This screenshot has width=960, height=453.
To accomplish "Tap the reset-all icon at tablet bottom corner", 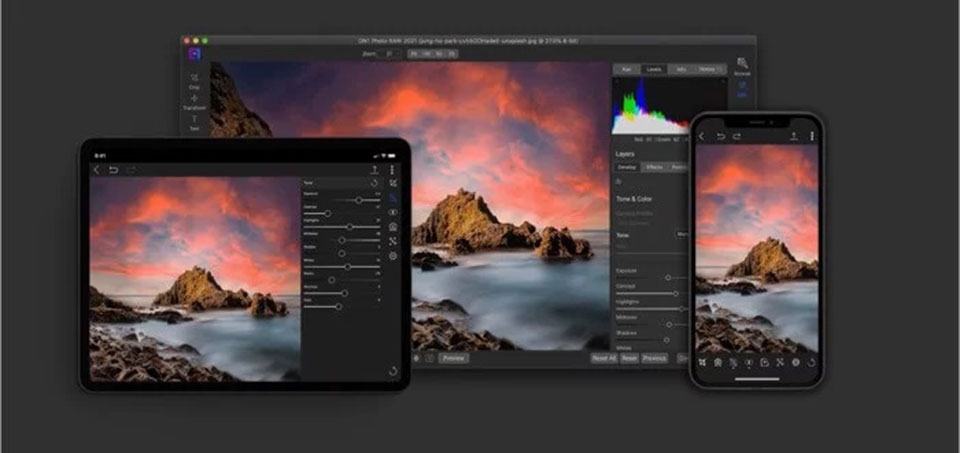I will pyautogui.click(x=393, y=371).
